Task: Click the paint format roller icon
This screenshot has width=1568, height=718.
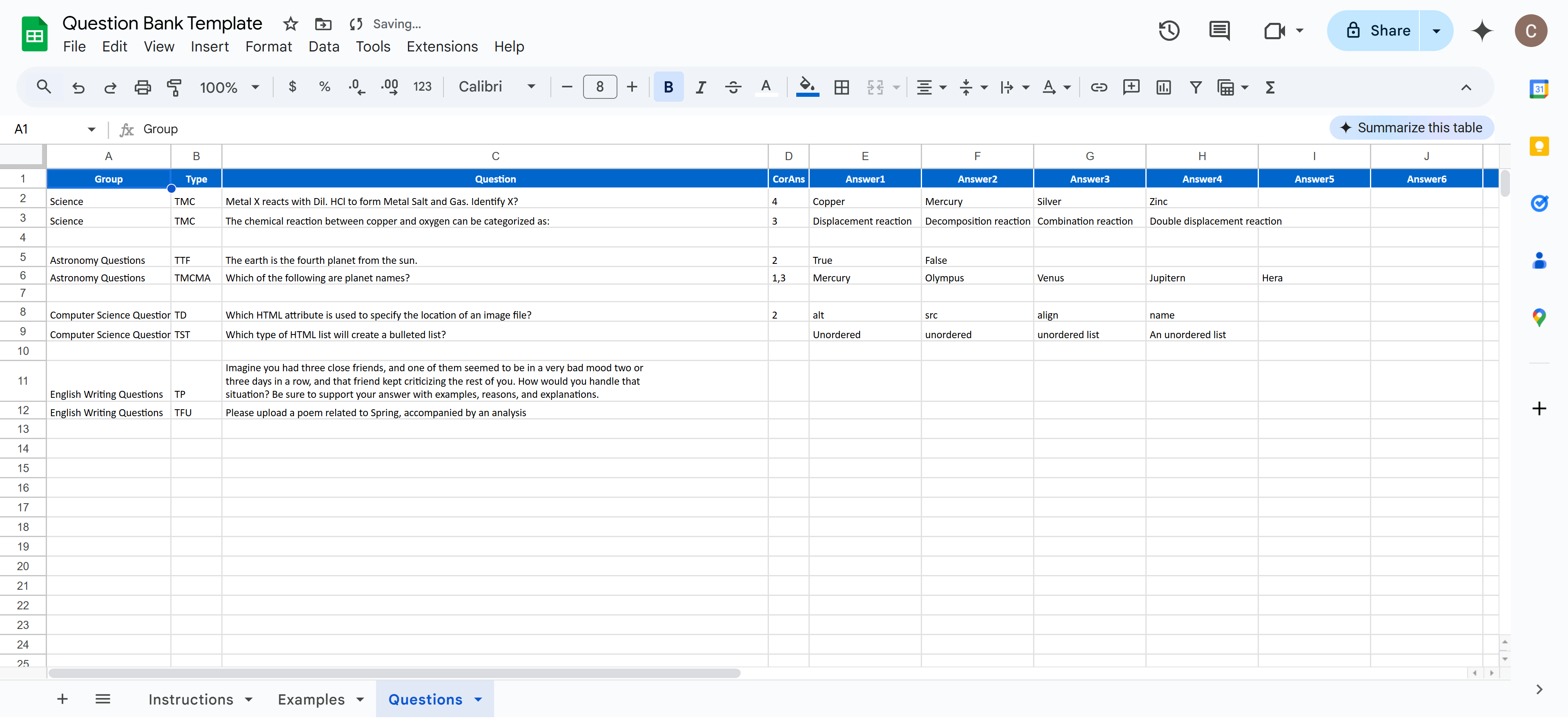Action: click(x=174, y=87)
